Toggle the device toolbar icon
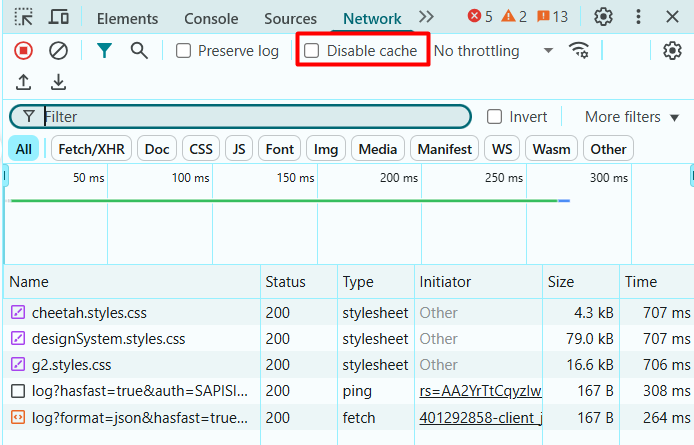694x445 pixels. click(x=58, y=18)
